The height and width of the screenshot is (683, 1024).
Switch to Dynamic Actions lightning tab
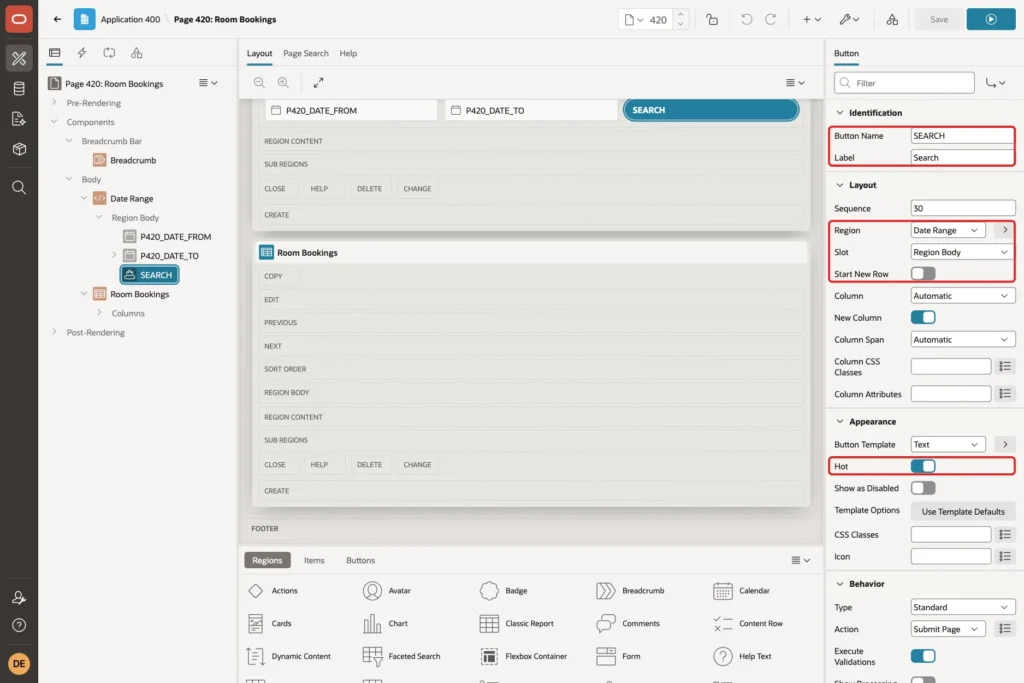click(82, 53)
